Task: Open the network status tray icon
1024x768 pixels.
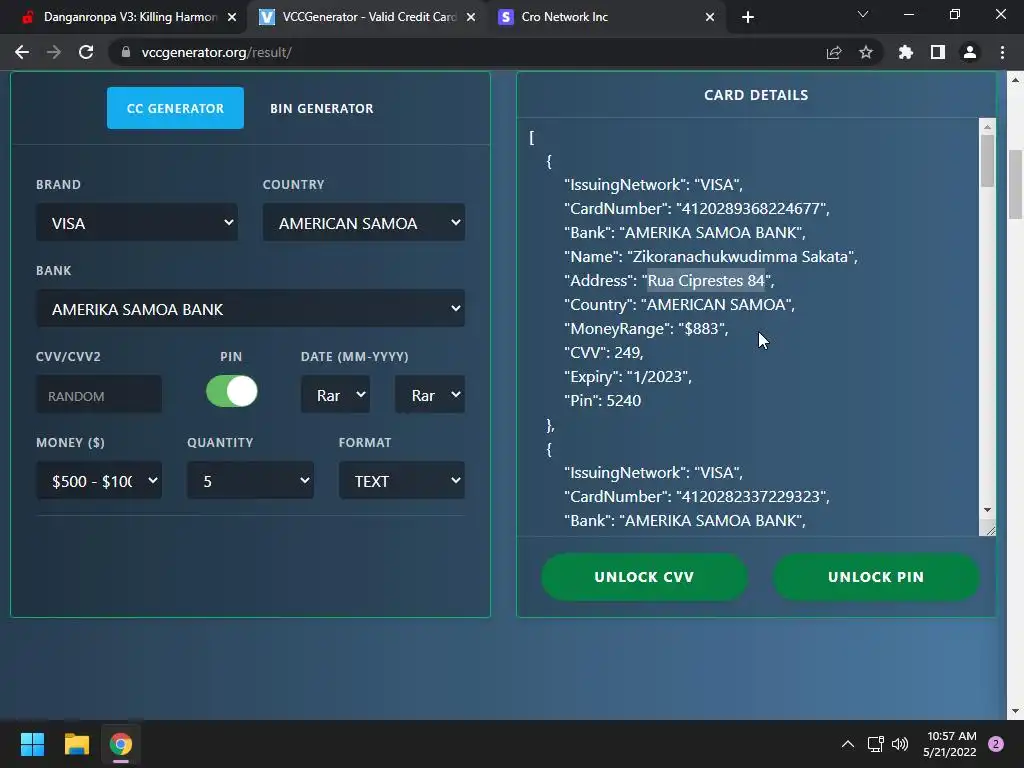Action: point(875,744)
